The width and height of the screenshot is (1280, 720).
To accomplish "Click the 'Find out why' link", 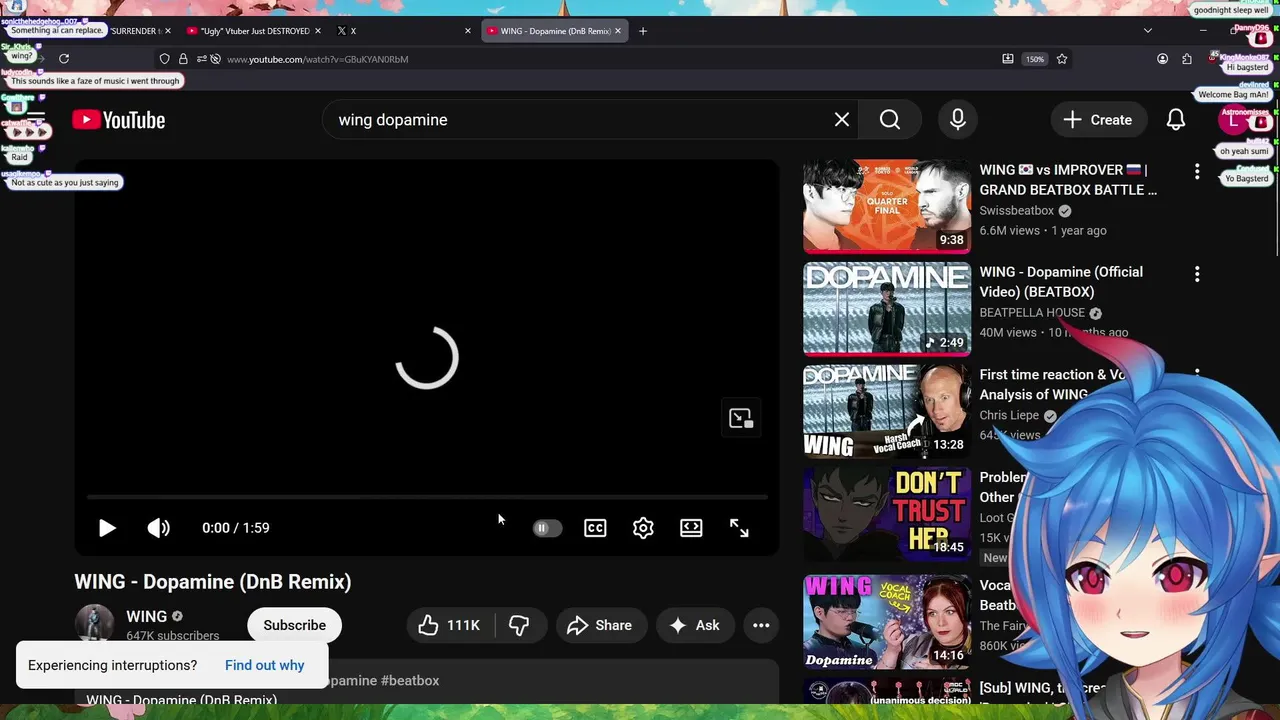I will click(x=264, y=665).
